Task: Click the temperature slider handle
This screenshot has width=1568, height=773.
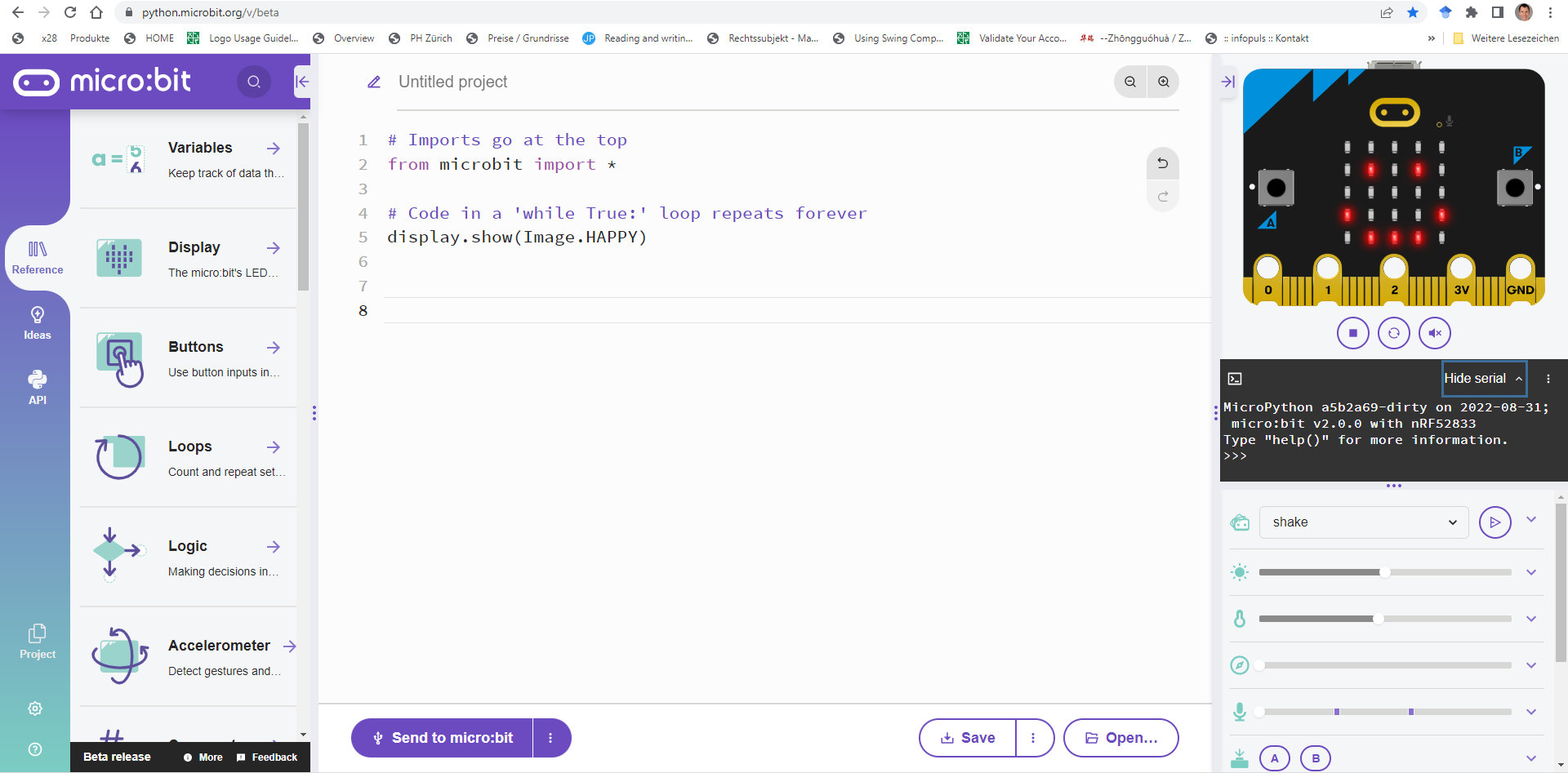Action: tap(1378, 619)
